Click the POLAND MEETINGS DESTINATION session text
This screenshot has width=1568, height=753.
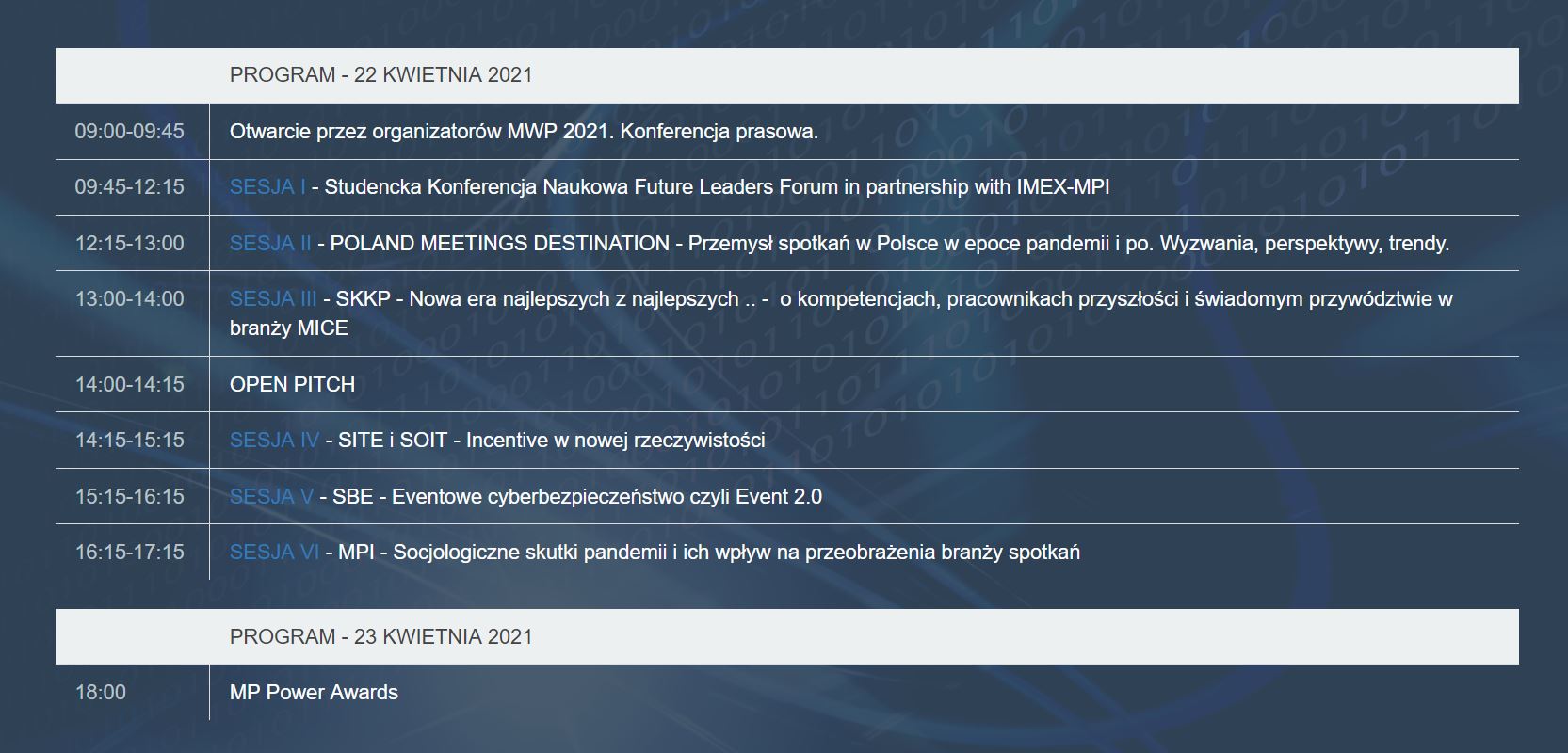[890, 244]
